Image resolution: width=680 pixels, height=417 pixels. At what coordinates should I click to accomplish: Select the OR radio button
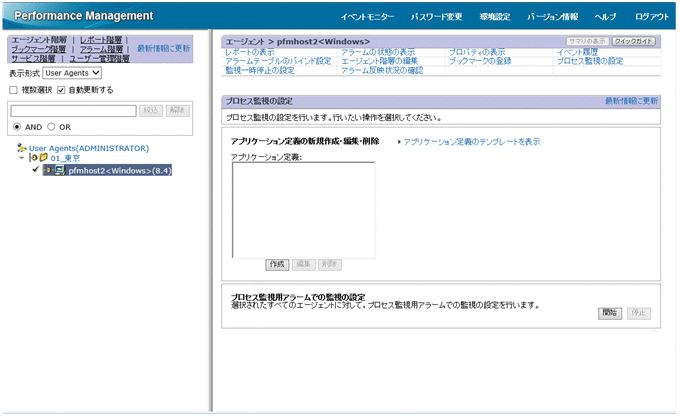[x=51, y=127]
